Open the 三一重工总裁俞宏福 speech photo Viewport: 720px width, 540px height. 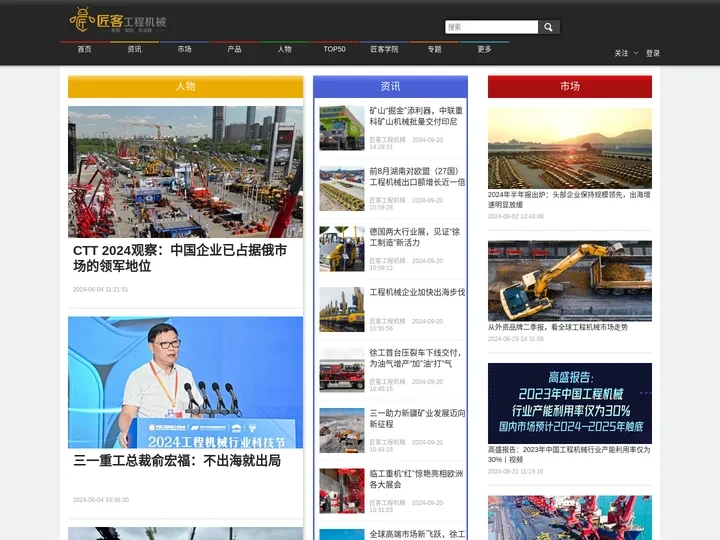coord(186,382)
